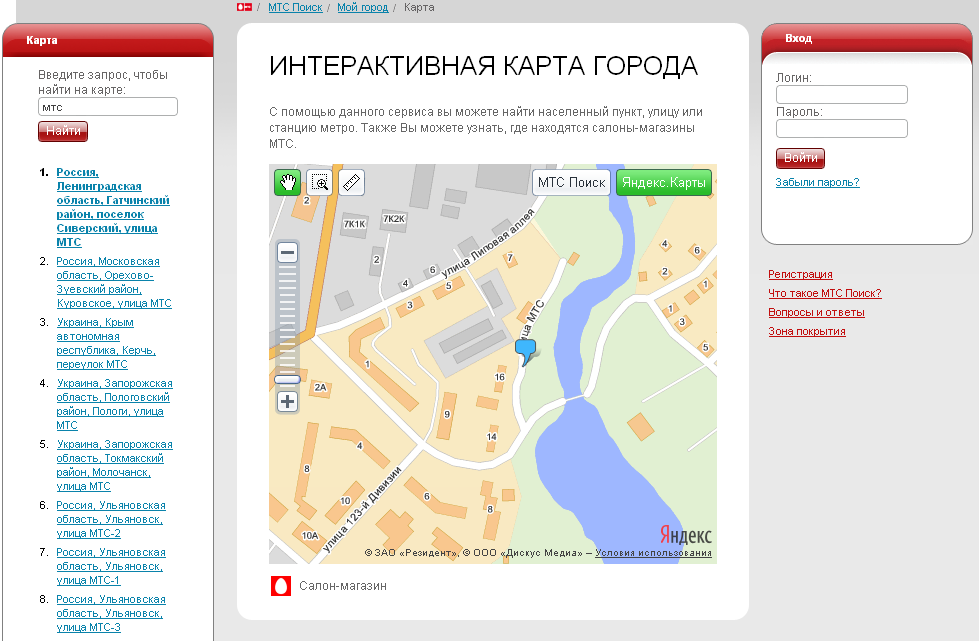This screenshot has height=641, width=979.
Task: Click building 14 on the map
Action: pos(492,437)
